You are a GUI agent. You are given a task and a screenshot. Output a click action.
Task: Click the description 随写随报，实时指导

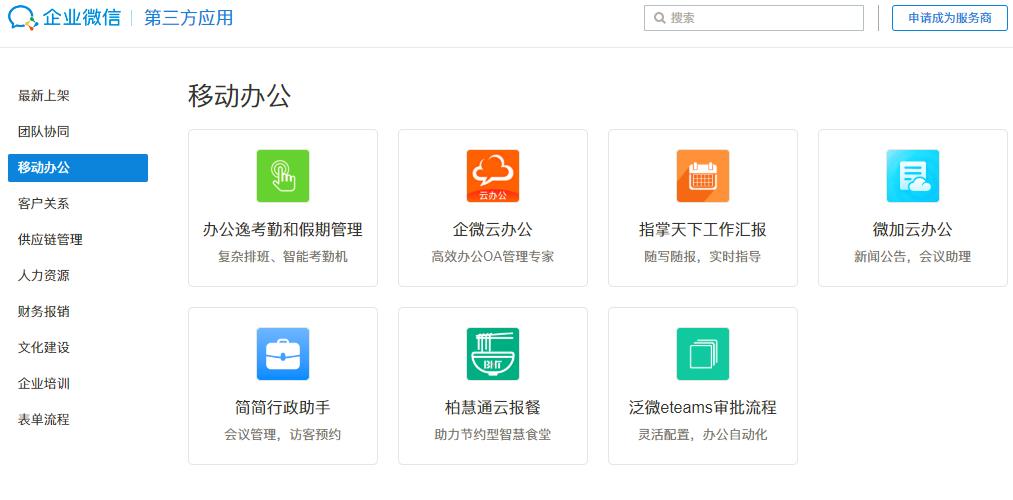[x=703, y=256]
